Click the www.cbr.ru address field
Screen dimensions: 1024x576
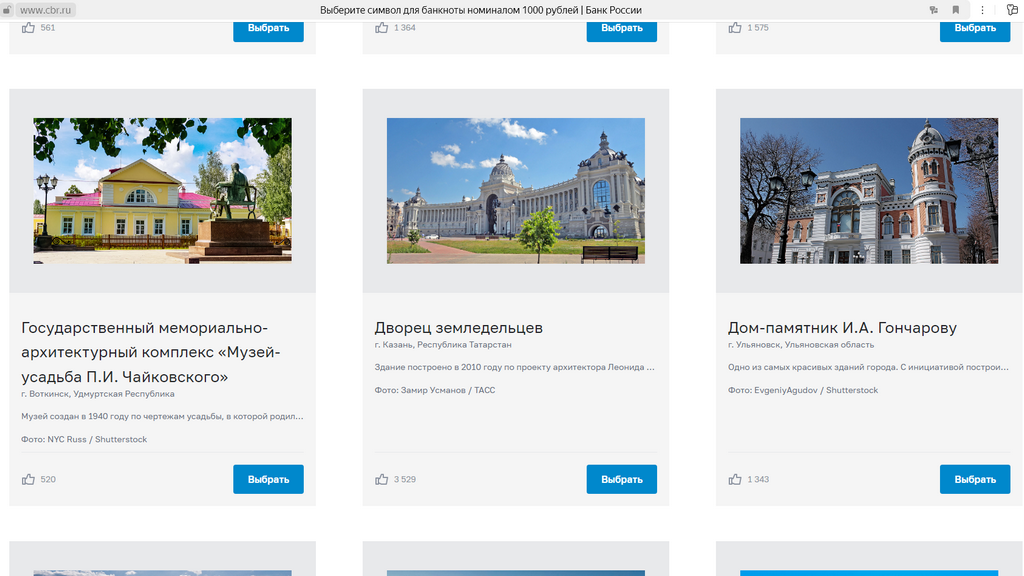pos(46,10)
